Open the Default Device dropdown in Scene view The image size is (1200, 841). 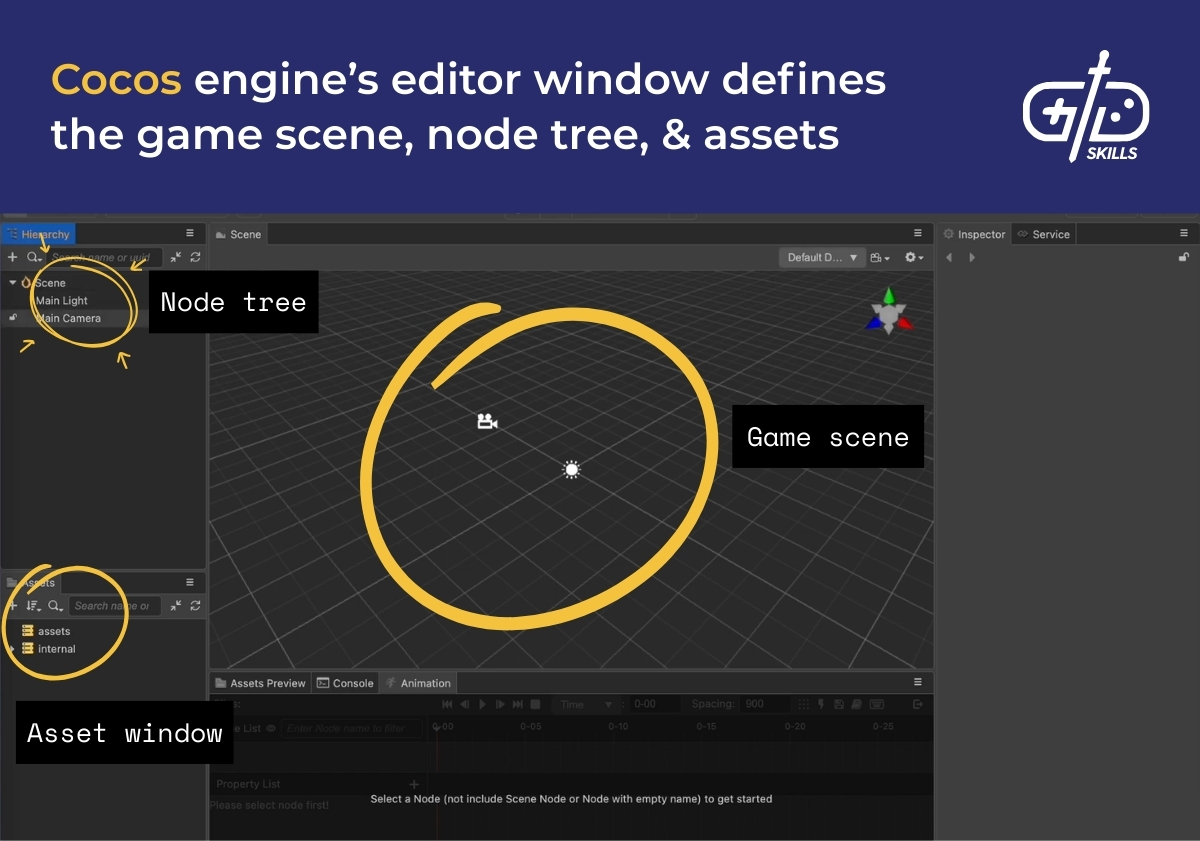pyautogui.click(x=820, y=257)
